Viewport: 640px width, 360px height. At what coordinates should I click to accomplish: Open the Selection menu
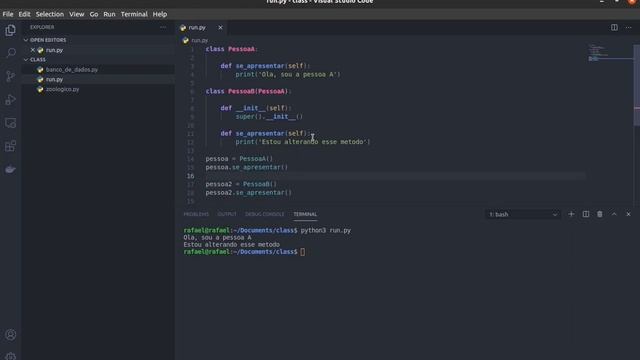50,14
